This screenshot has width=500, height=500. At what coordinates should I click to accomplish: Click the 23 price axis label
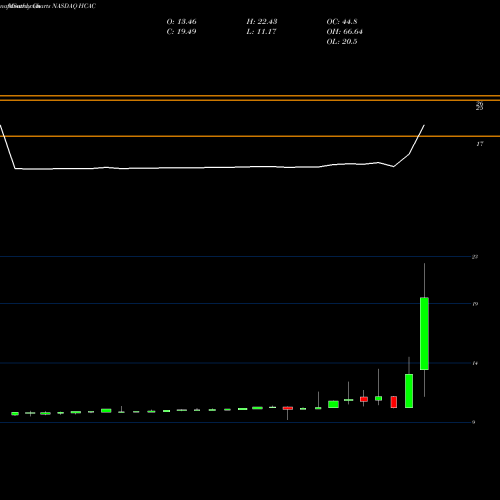point(475,257)
